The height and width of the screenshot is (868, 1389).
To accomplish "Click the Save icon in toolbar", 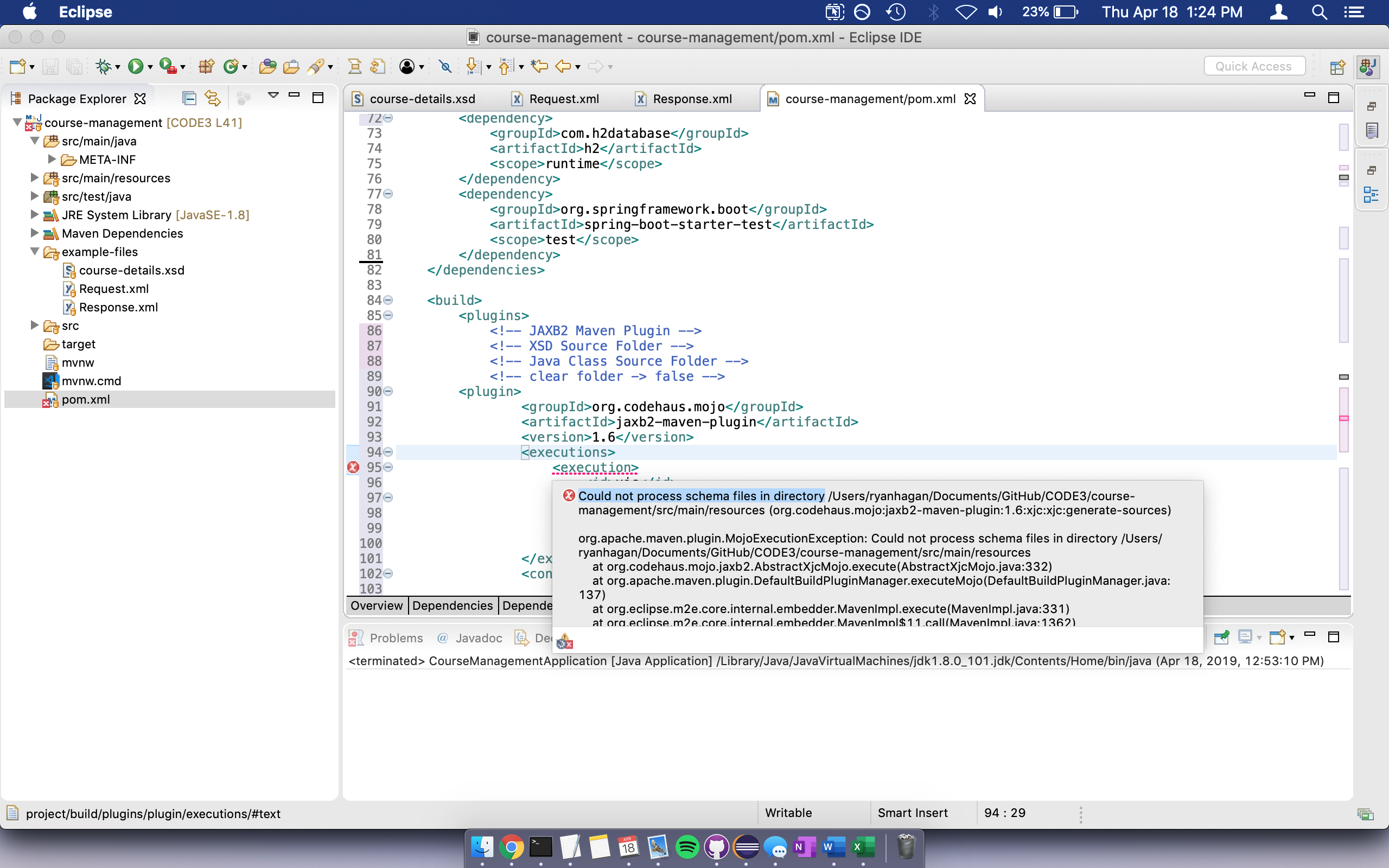I will pos(50,67).
